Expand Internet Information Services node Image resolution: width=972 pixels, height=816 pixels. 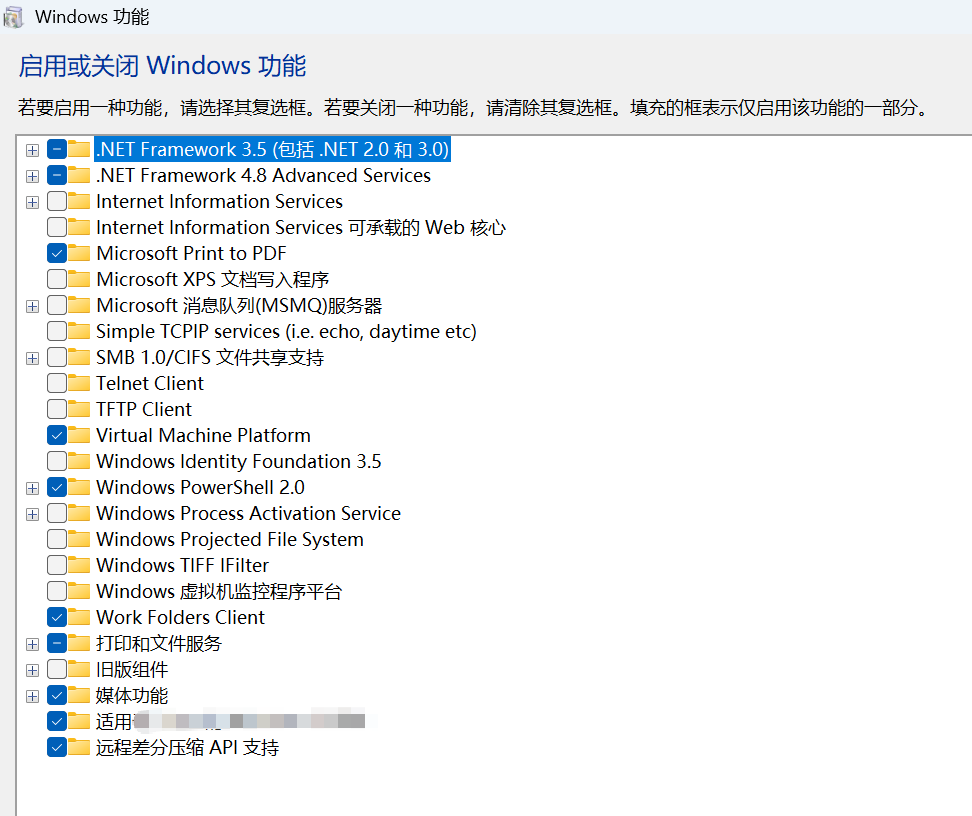(x=32, y=202)
